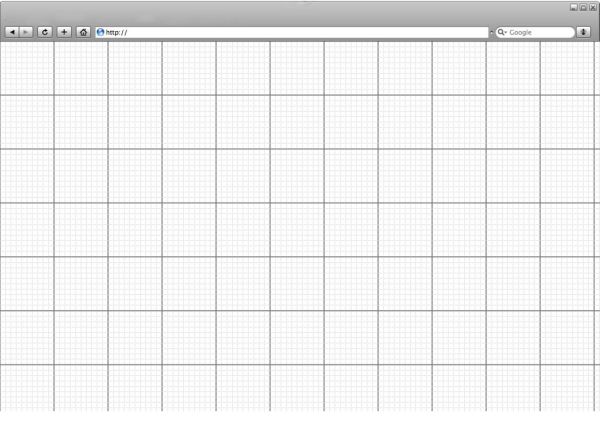Click the empty gray title bar
Viewport: 600px width, 424px height.
(x=283, y=11)
